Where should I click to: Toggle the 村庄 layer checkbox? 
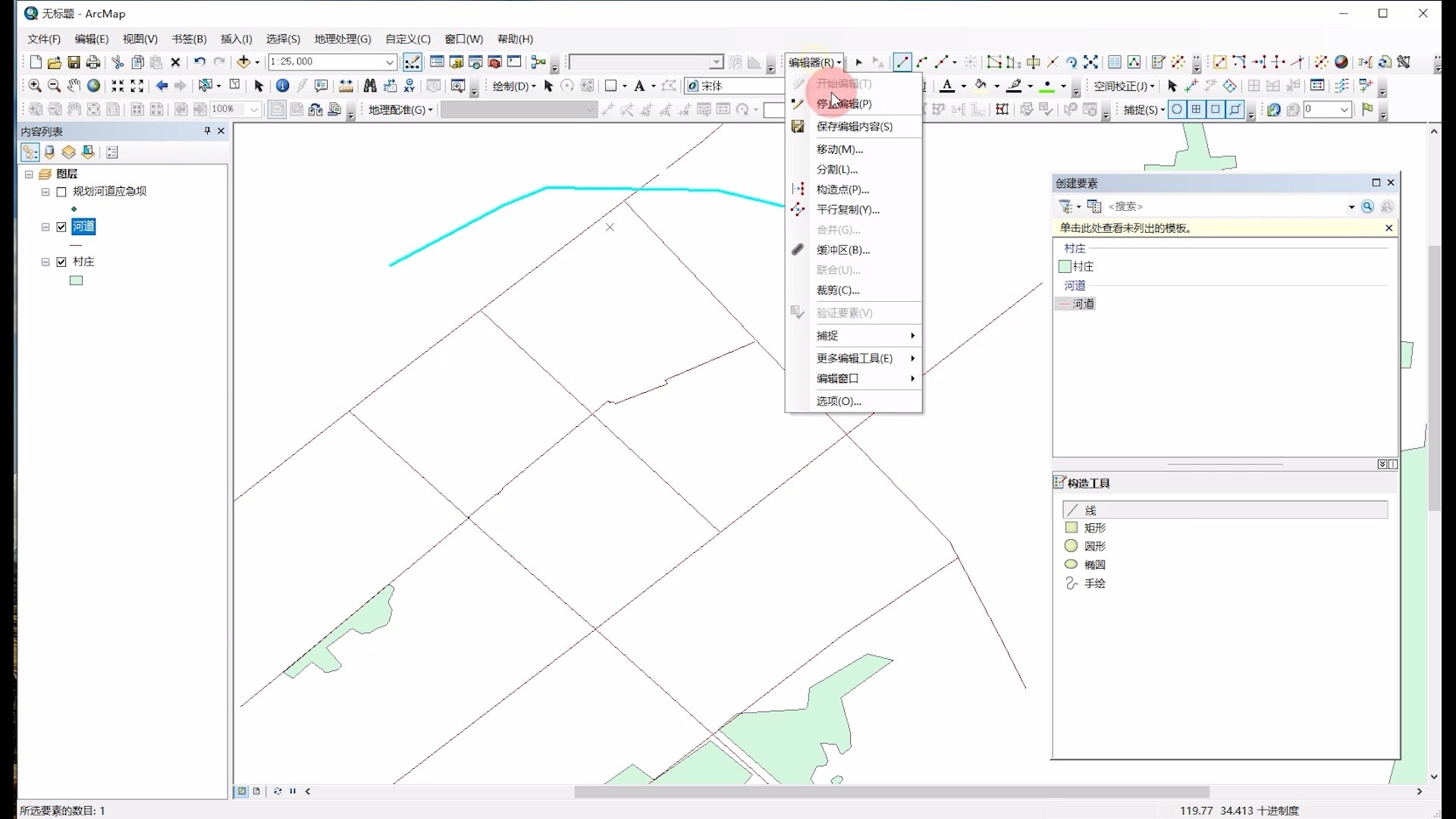(x=61, y=262)
